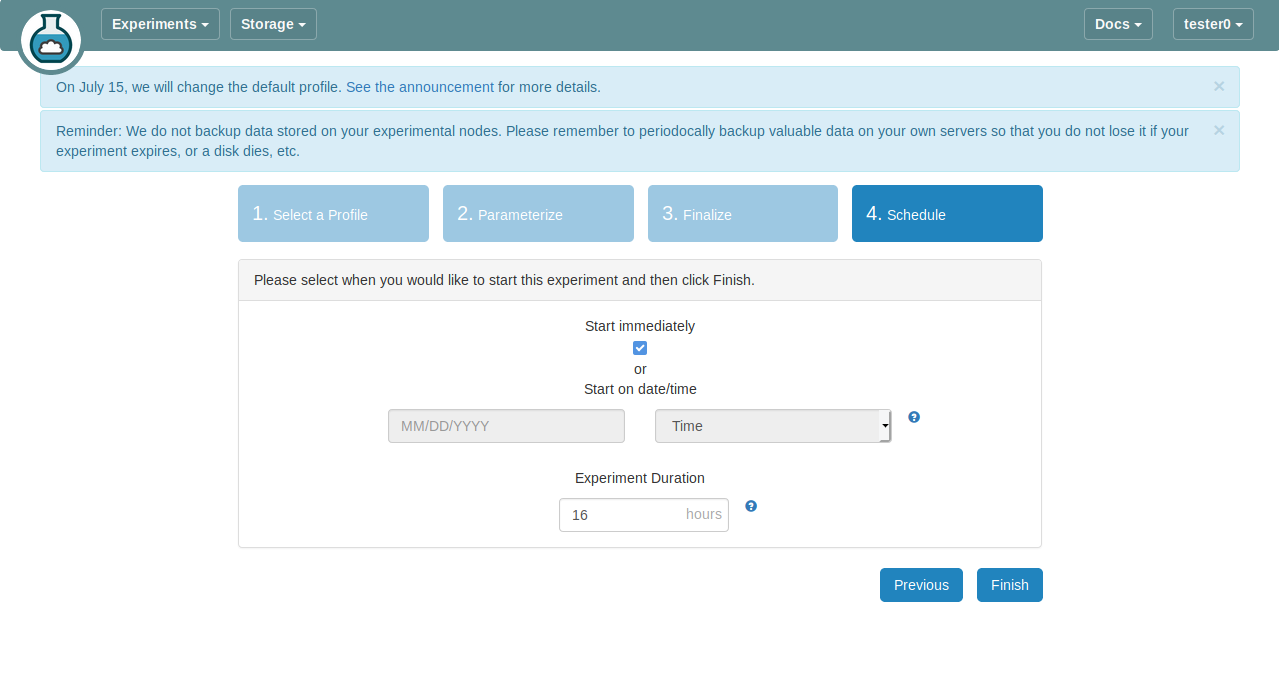Dismiss the July 15 default profile announcement
Image resolution: width=1279 pixels, height=678 pixels.
pos(1218,86)
